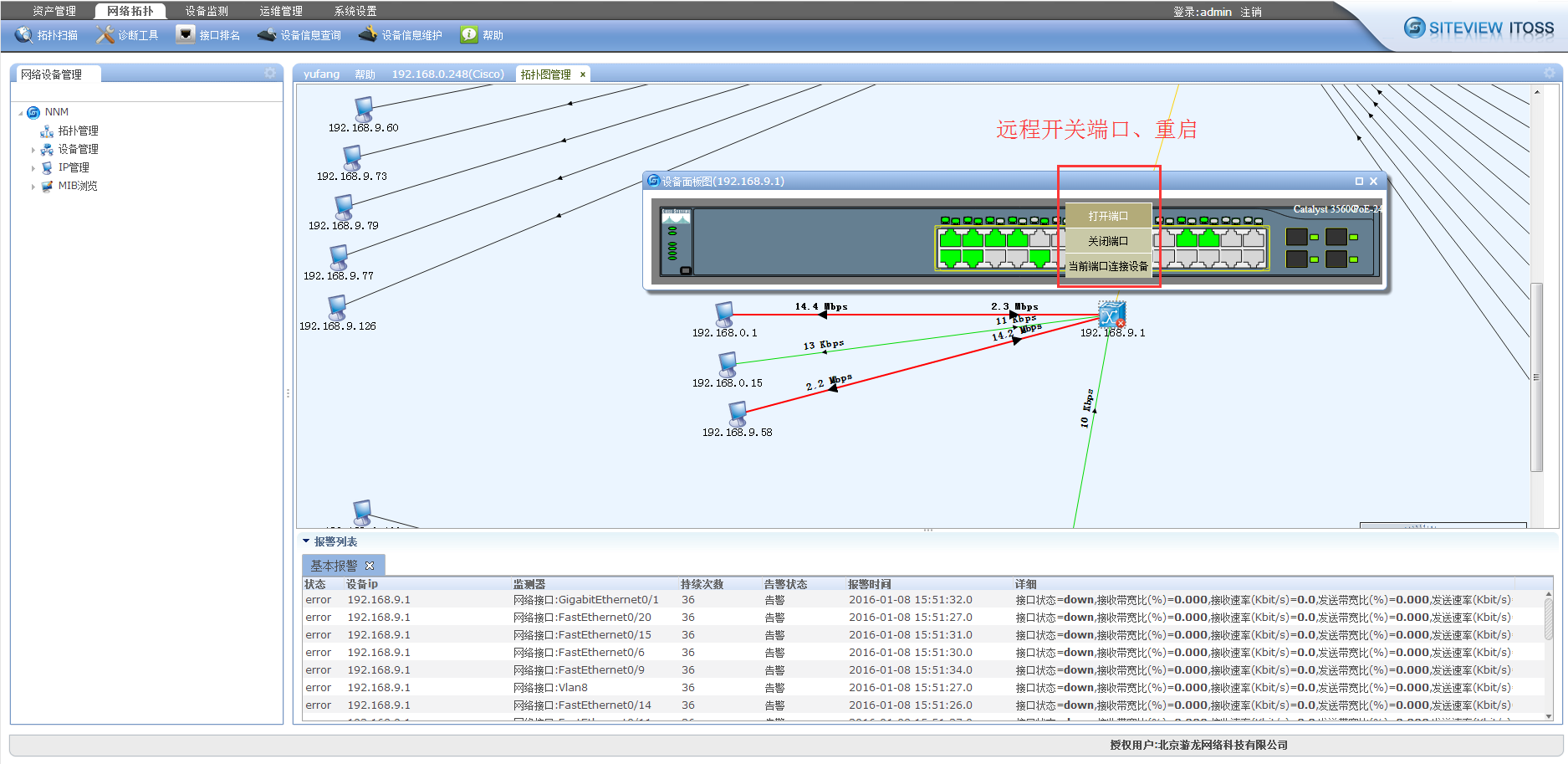Choose 打开端口 from the context menu
This screenshot has height=764, width=1568.
pos(1108,216)
